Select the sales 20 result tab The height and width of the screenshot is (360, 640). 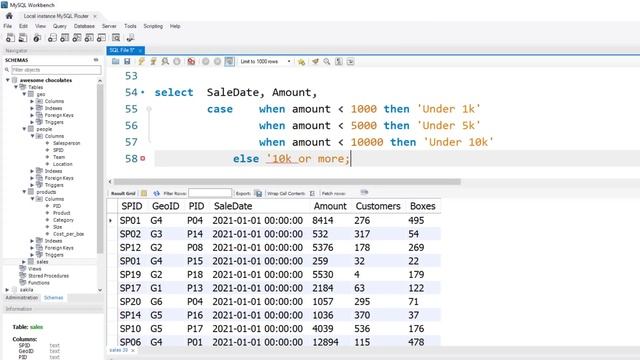(x=119, y=350)
